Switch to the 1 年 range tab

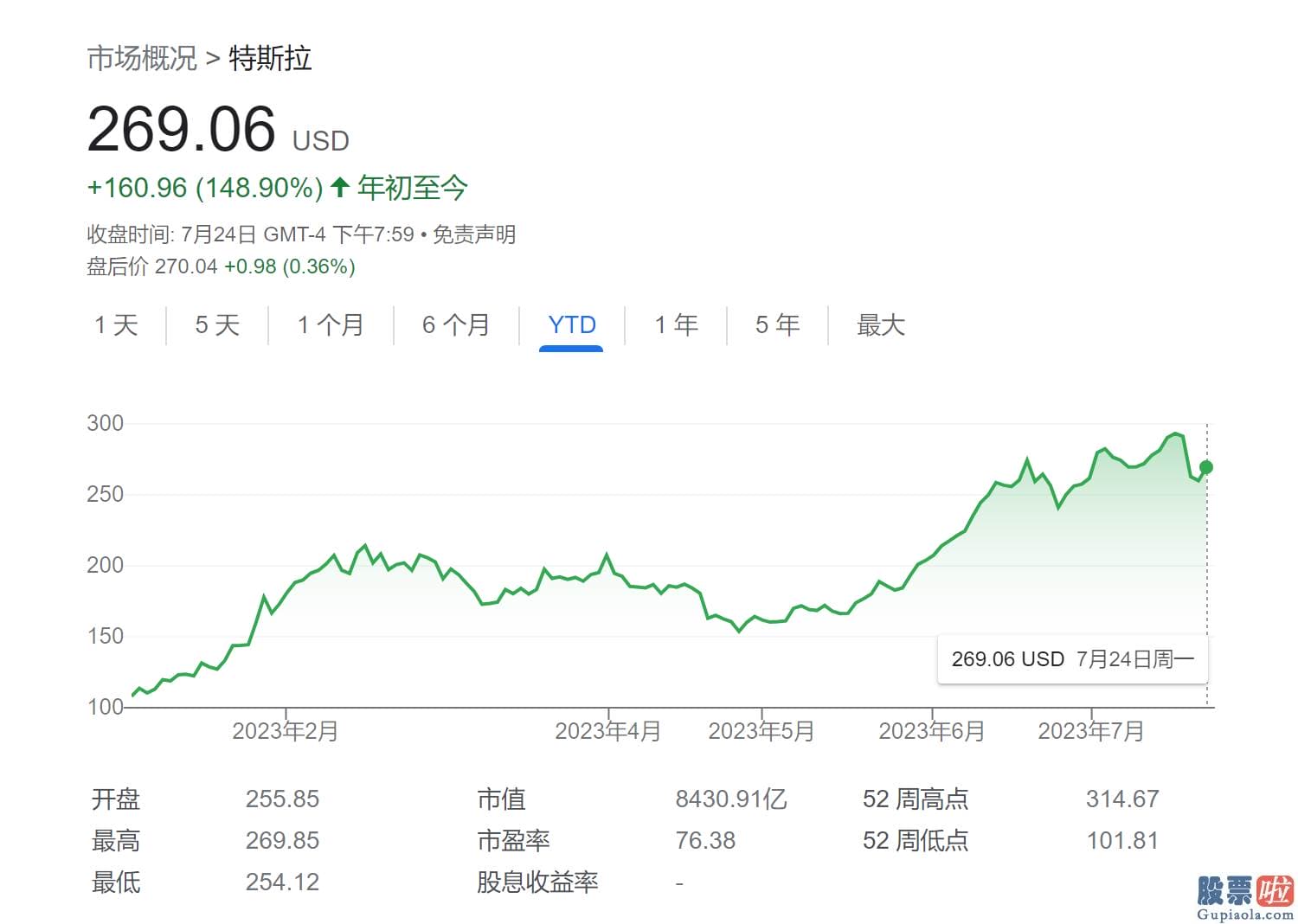(676, 325)
